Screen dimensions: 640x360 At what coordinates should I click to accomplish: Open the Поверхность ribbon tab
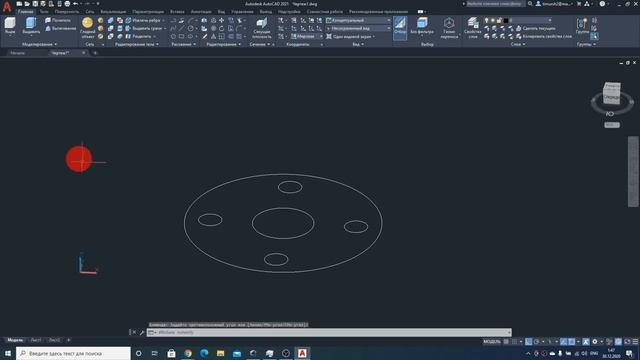coord(67,12)
